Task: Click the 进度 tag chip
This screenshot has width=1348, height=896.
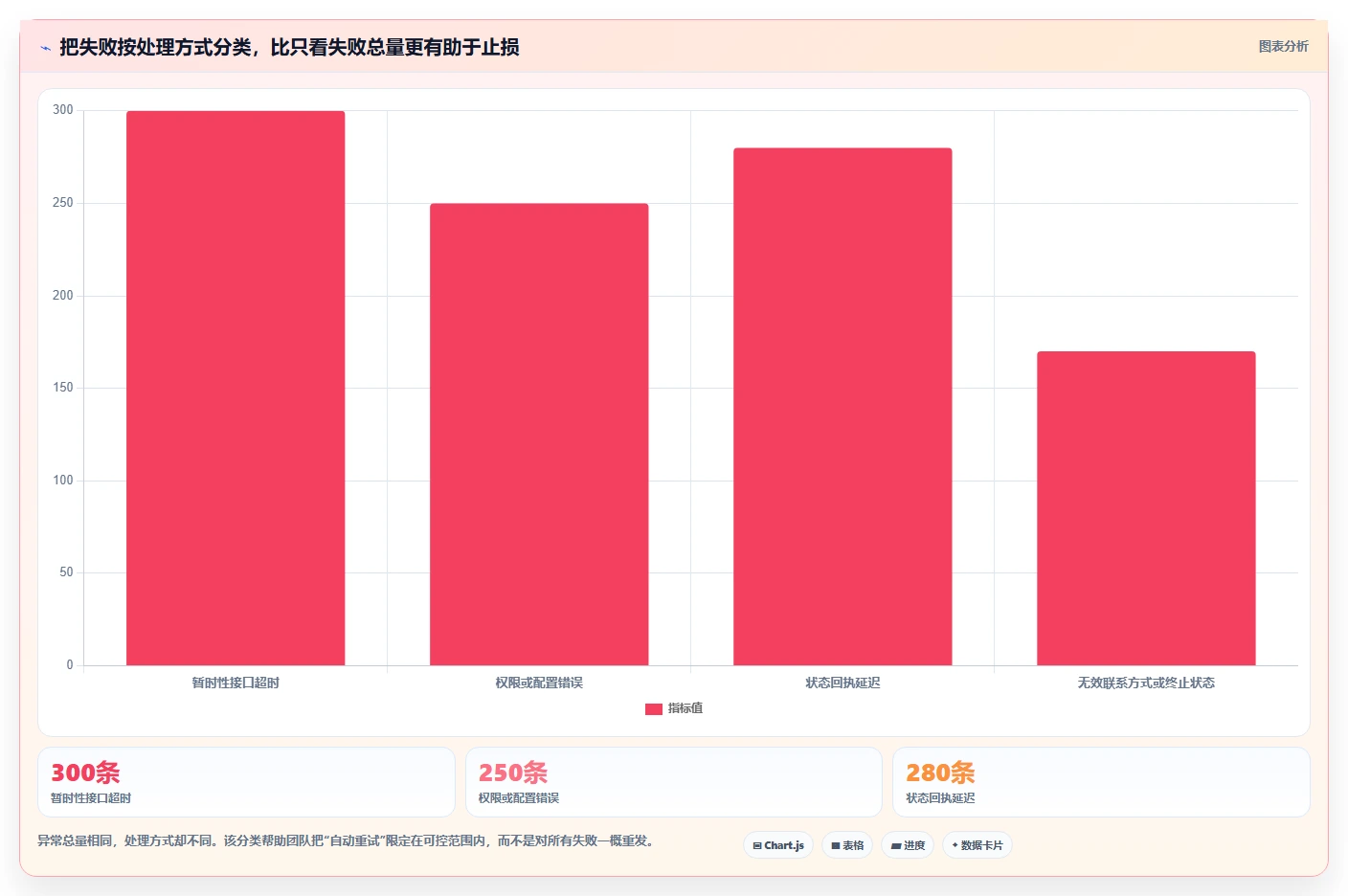Action: [x=908, y=845]
